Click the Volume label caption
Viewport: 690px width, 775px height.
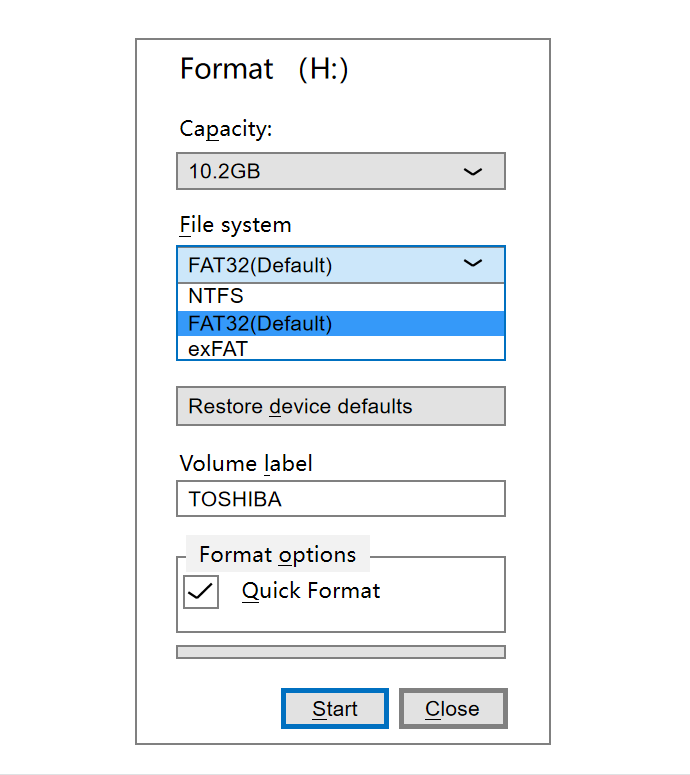(x=246, y=464)
